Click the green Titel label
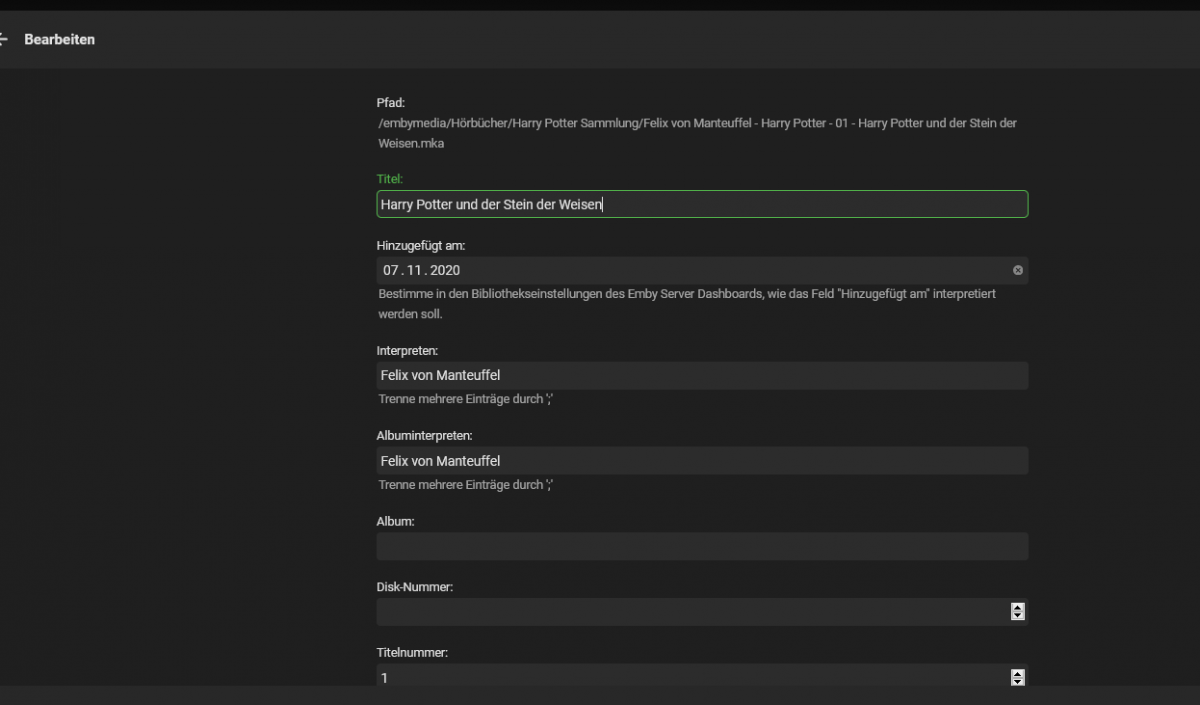This screenshot has height=705, width=1200. tap(389, 179)
